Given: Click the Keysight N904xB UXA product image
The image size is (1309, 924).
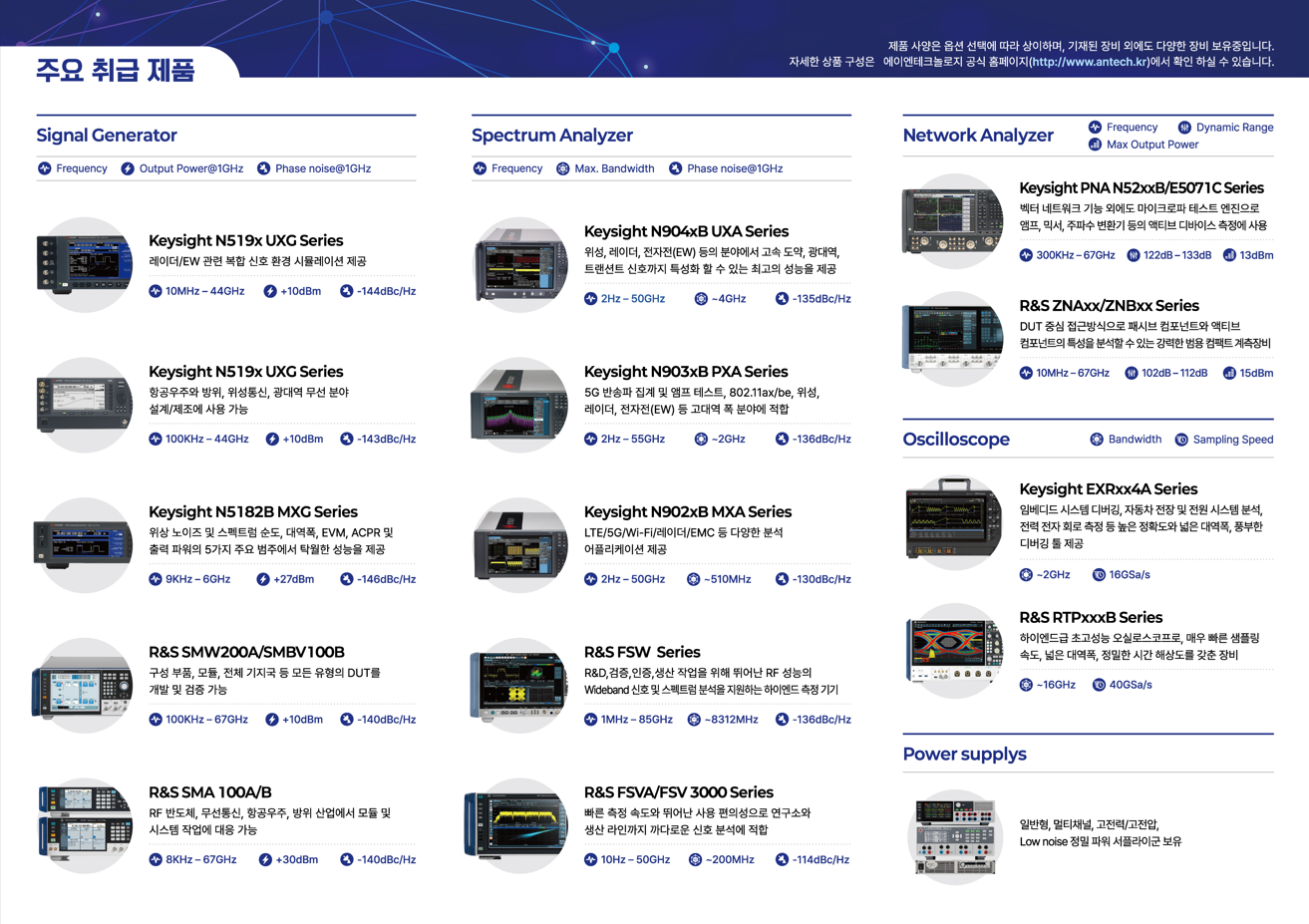Looking at the screenshot, I should coord(519,265).
